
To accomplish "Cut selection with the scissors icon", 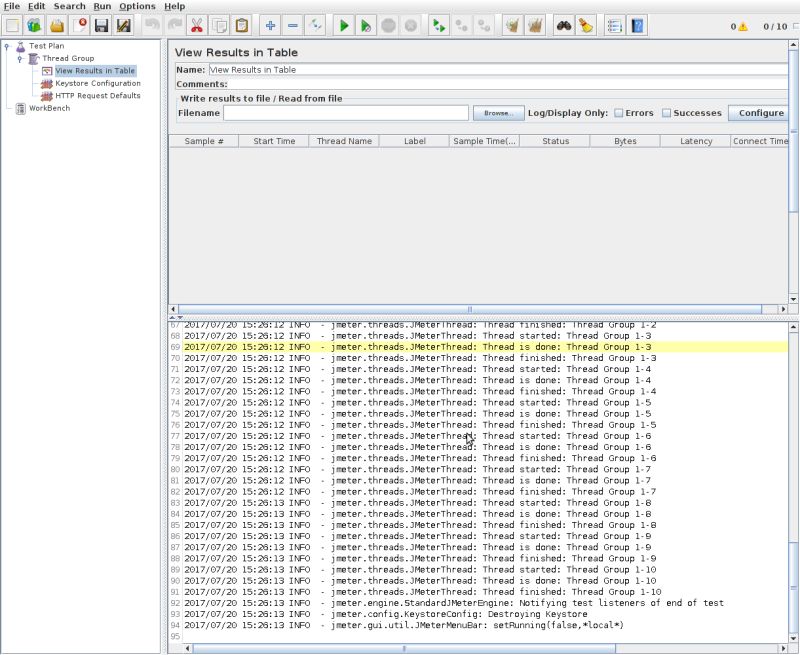I will pos(197,26).
